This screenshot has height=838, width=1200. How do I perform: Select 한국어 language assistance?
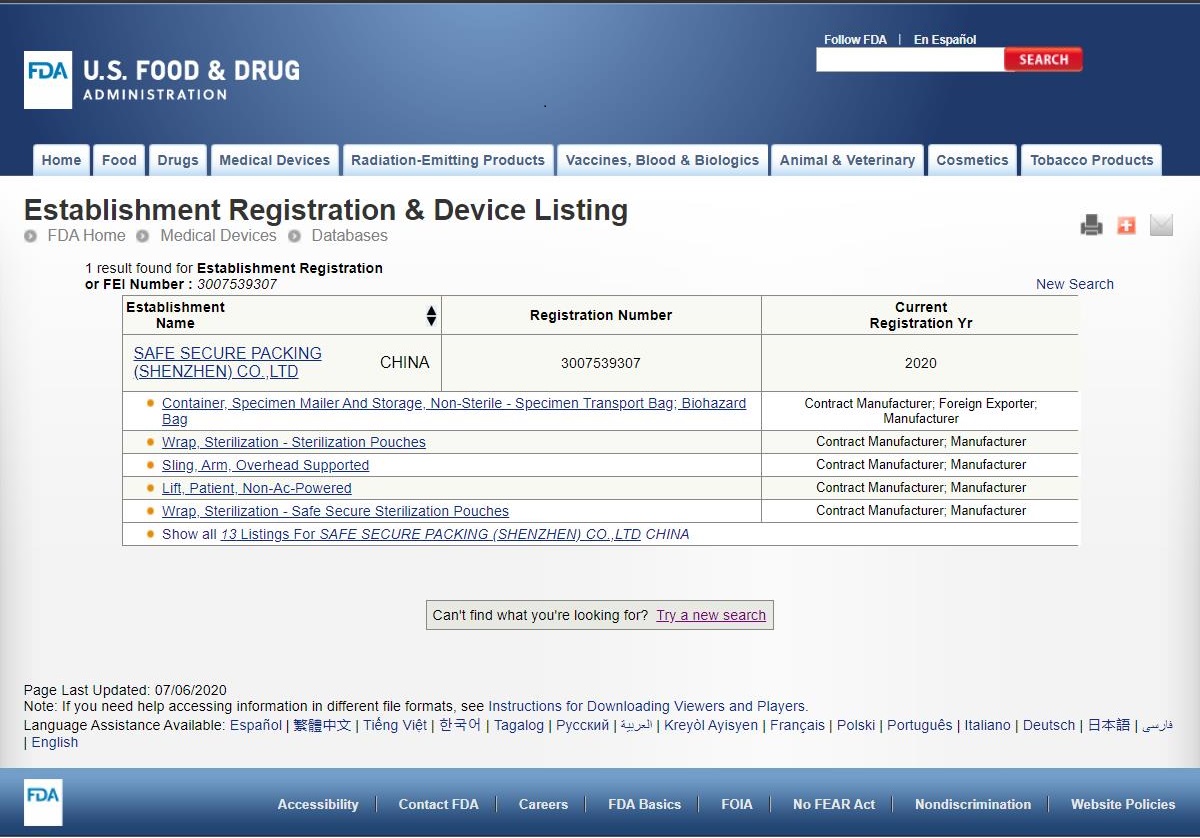coord(460,725)
